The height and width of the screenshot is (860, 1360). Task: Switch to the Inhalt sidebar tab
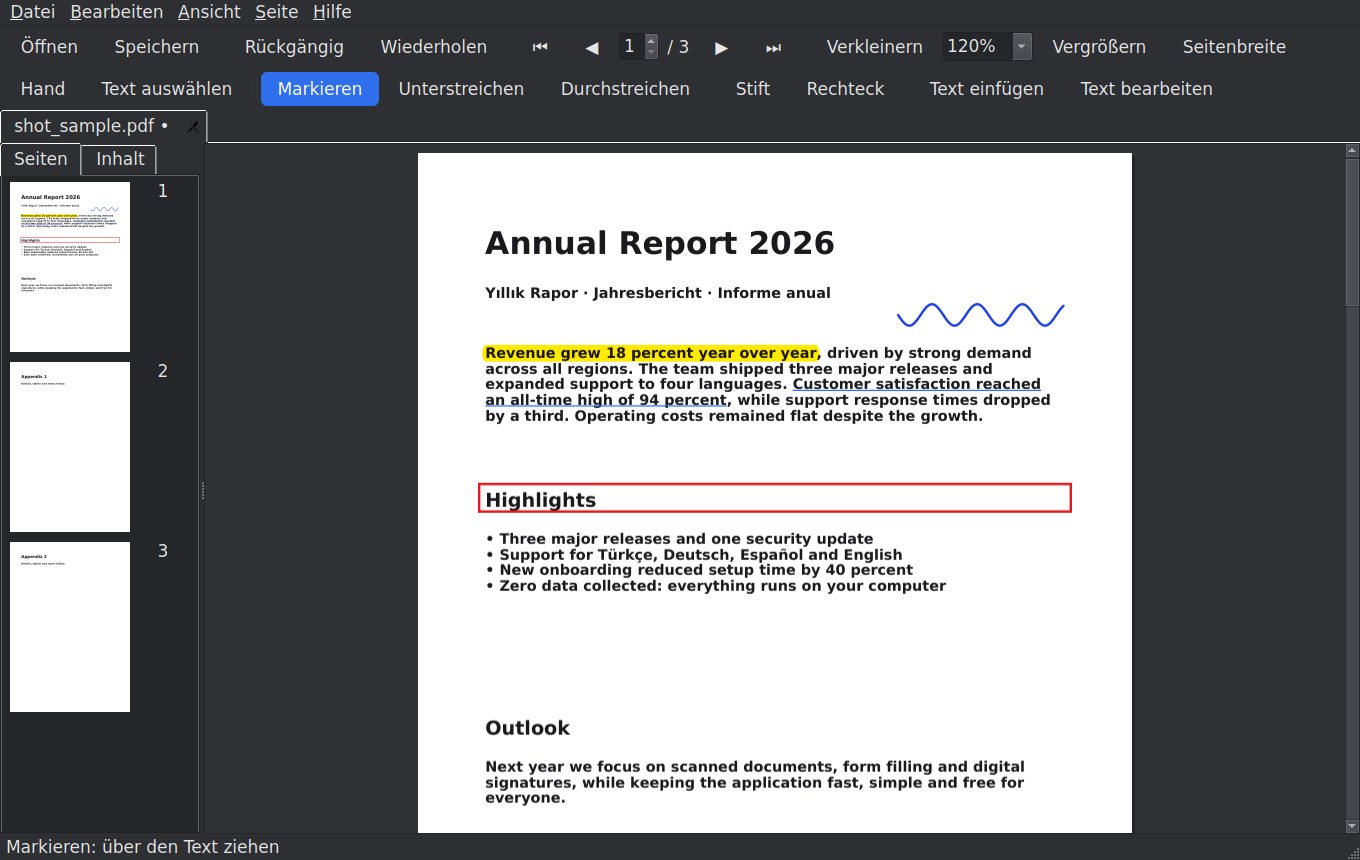coord(120,159)
